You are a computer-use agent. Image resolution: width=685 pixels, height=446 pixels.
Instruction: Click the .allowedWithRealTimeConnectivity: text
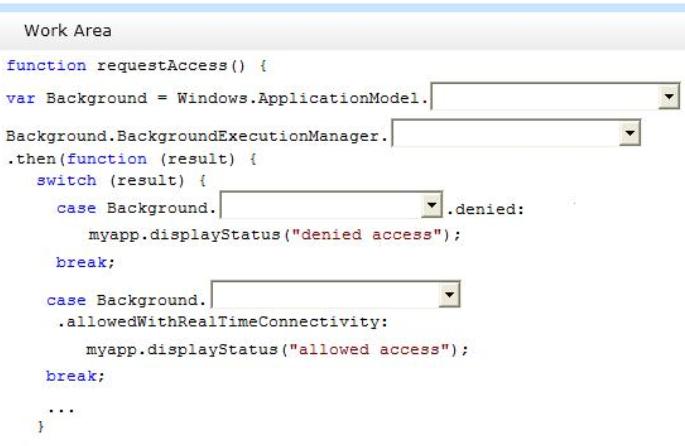pos(222,322)
